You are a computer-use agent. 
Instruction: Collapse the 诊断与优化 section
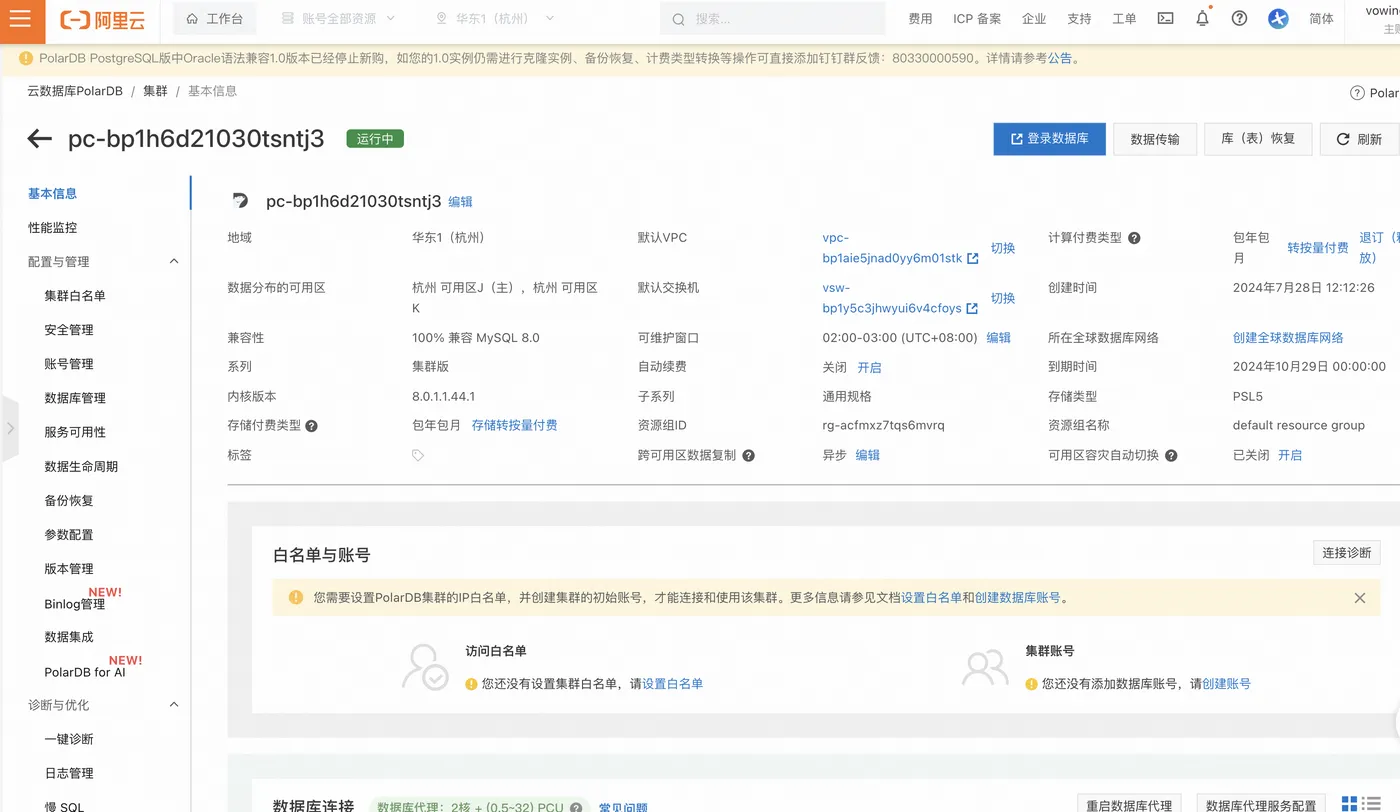[174, 705]
